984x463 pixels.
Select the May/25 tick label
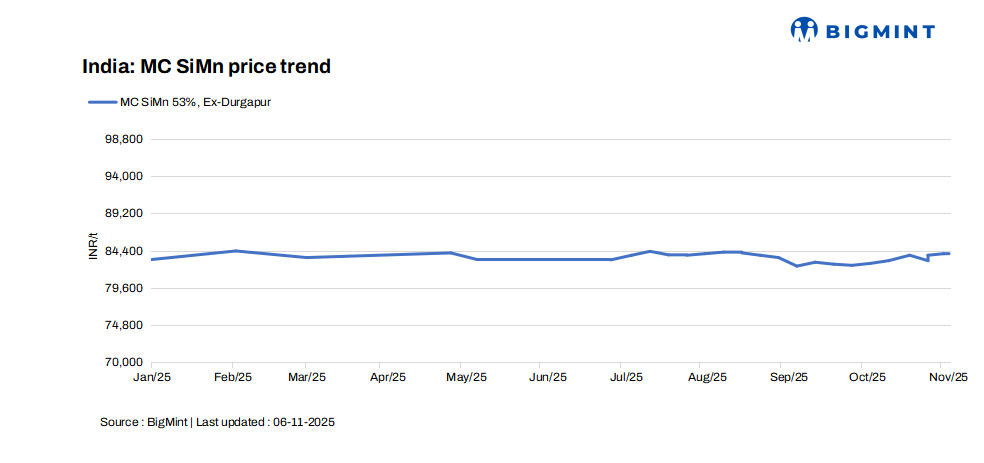[x=466, y=377]
